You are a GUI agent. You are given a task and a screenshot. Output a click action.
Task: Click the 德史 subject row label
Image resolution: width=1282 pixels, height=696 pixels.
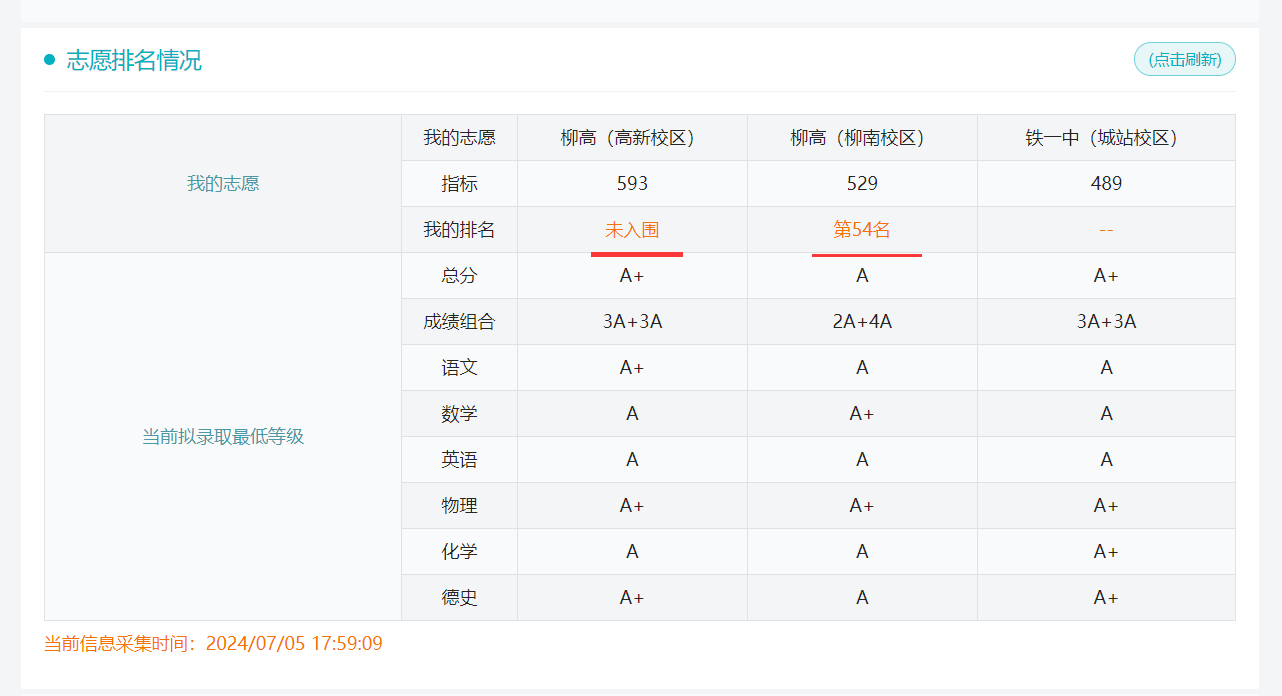point(459,598)
